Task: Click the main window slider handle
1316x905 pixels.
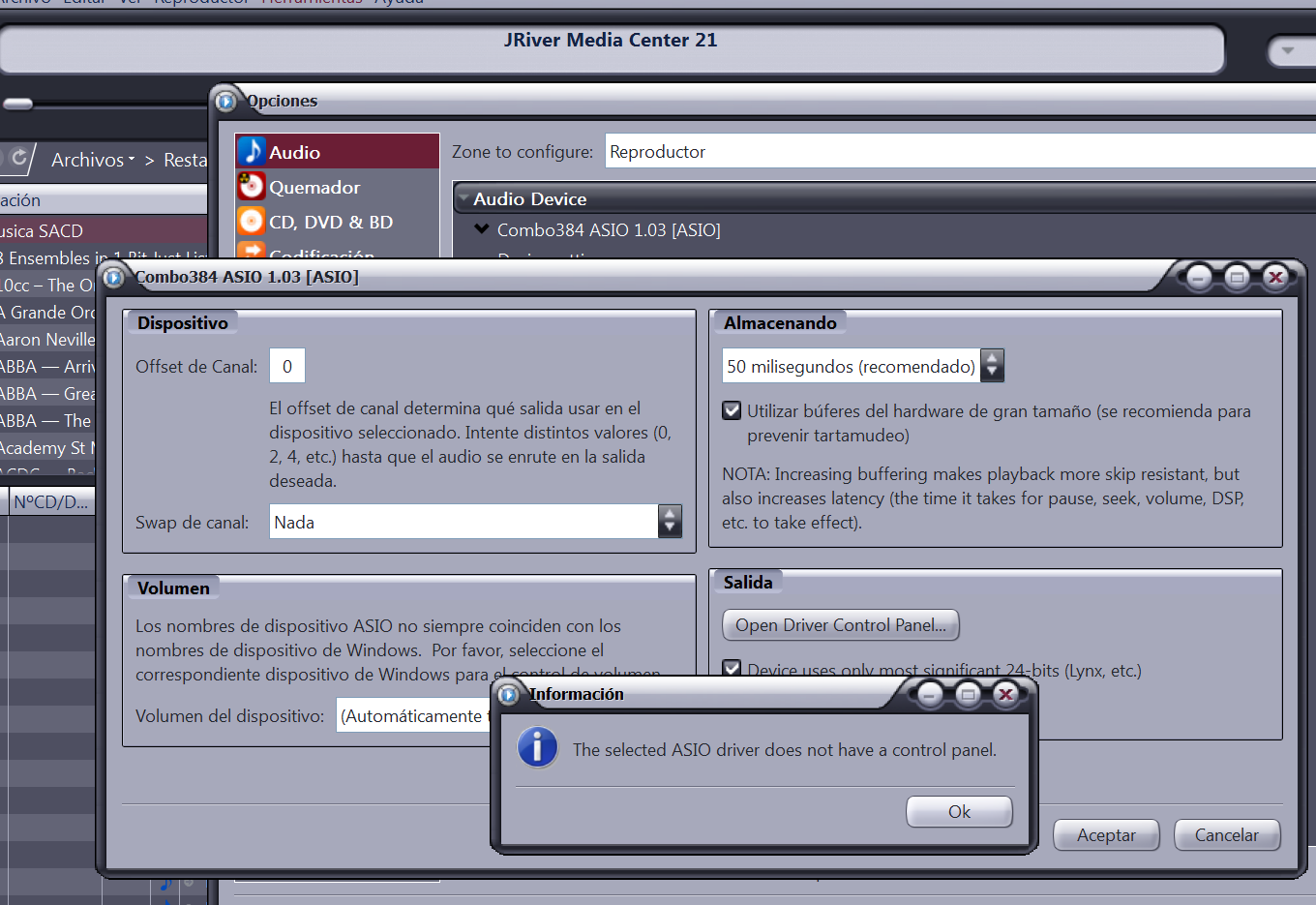Action: point(17,104)
